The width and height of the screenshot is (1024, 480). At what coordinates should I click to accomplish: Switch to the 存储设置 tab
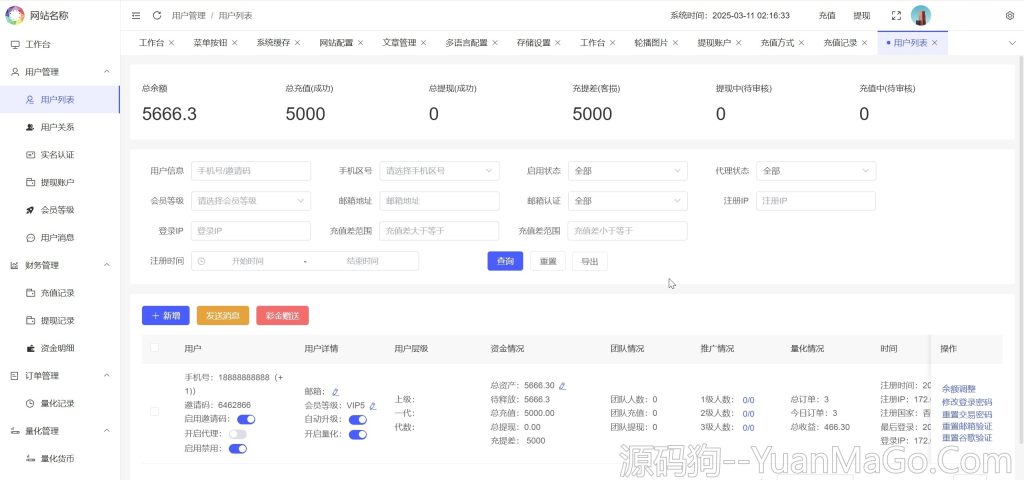coord(534,42)
